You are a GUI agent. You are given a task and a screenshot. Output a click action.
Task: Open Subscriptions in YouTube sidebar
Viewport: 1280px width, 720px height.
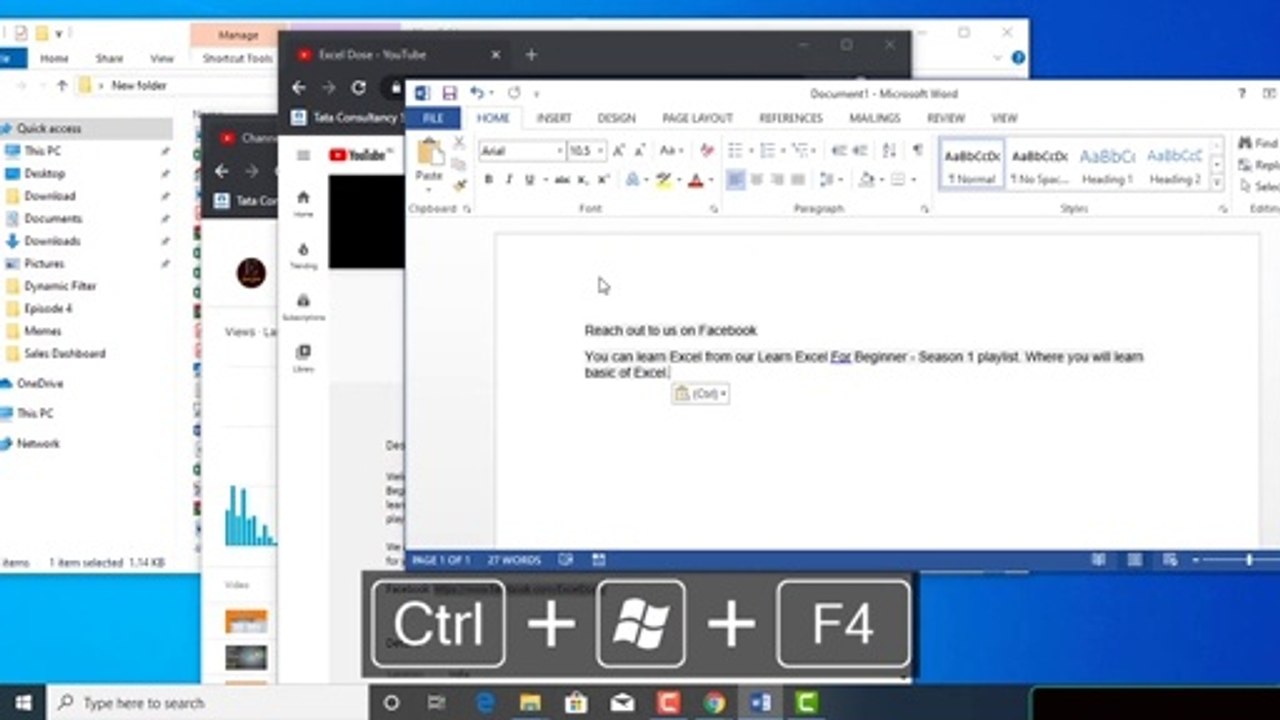click(x=304, y=307)
